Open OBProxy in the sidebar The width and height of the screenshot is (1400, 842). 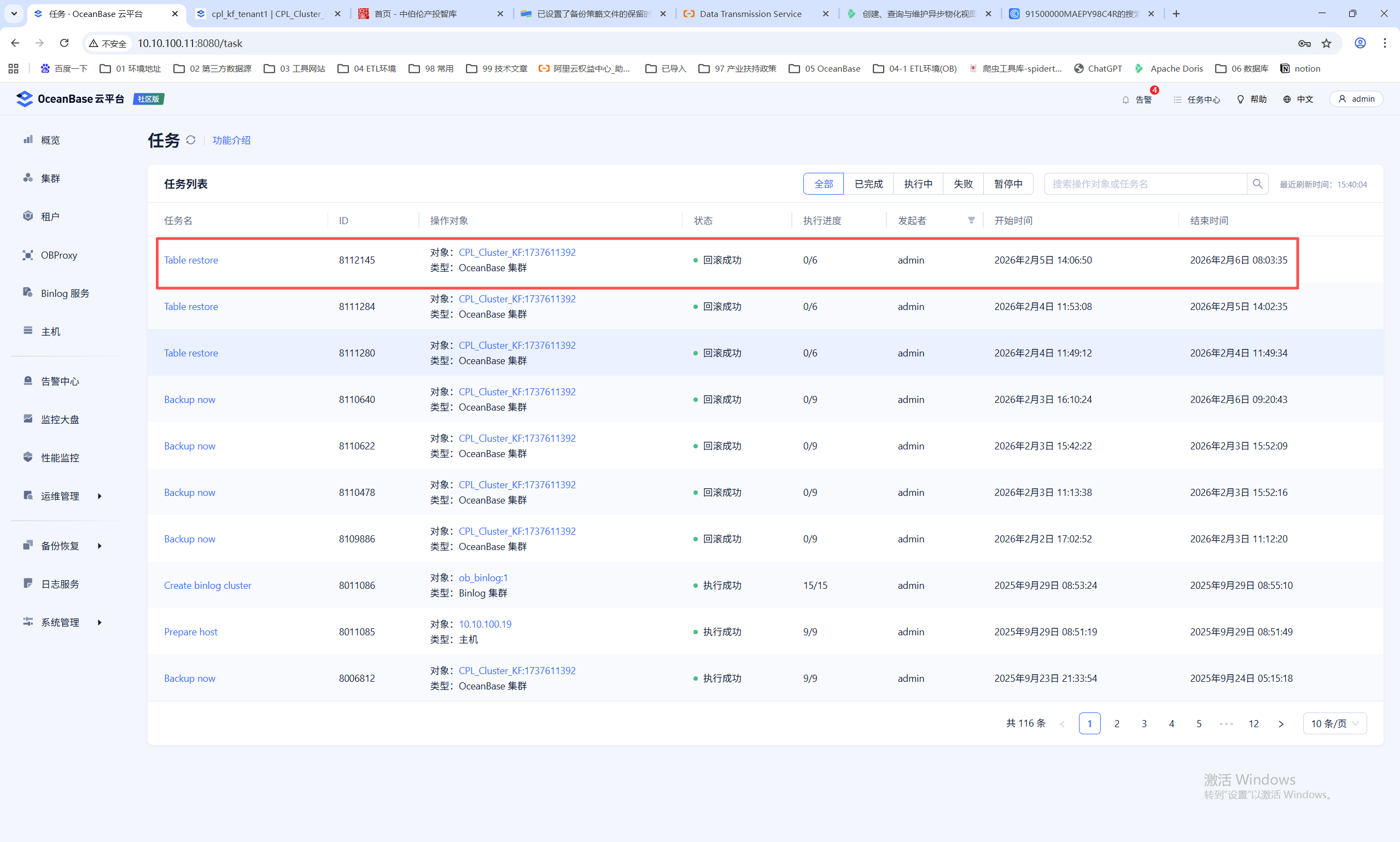(59, 255)
